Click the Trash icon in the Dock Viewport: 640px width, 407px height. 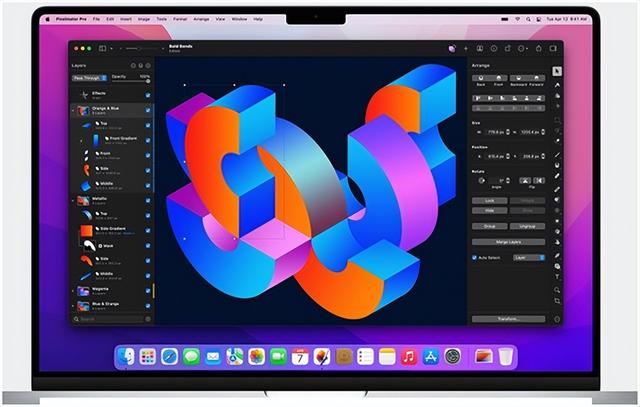tap(505, 357)
